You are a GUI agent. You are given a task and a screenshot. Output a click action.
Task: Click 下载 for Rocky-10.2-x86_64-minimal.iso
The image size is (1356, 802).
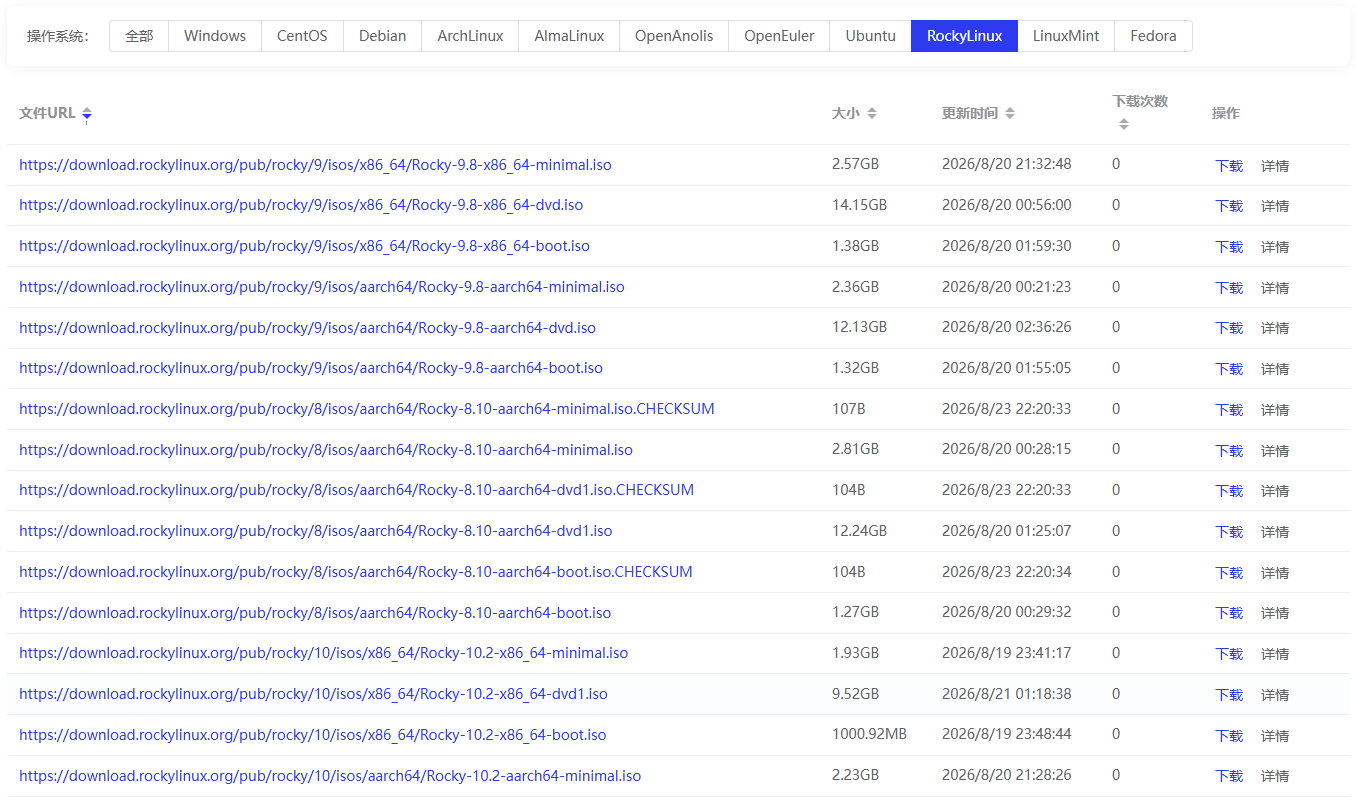1229,654
